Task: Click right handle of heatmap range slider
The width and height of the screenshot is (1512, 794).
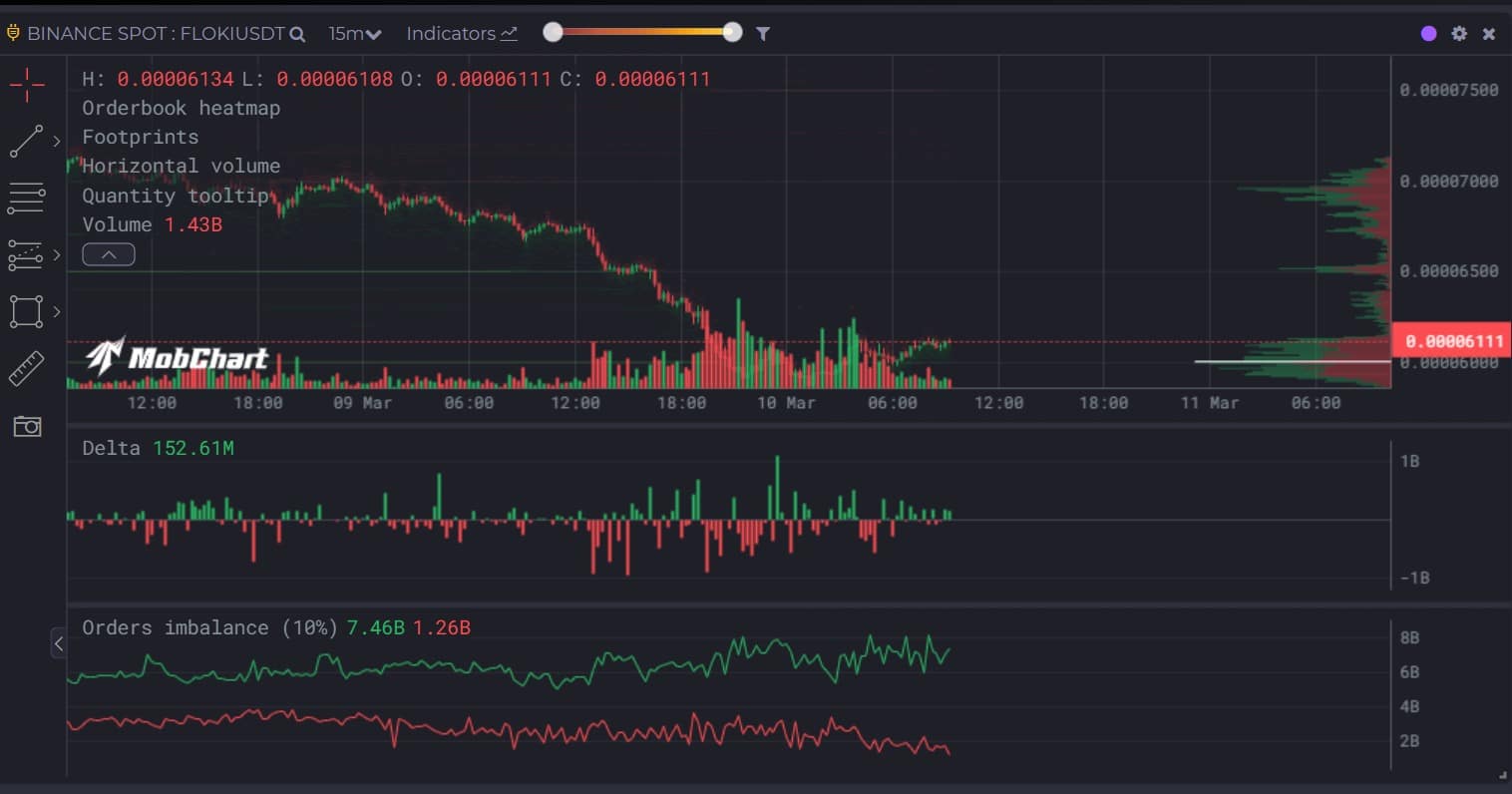Action: [x=732, y=33]
